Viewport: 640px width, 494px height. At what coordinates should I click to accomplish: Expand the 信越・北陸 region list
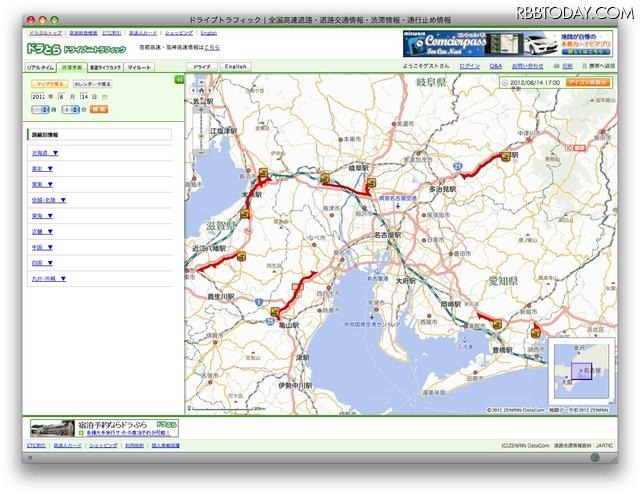(49, 200)
